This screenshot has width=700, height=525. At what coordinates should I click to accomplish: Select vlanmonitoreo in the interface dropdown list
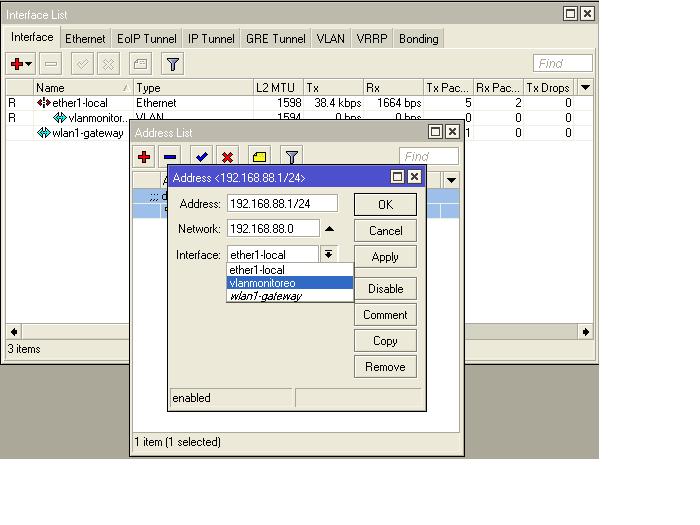[290, 283]
